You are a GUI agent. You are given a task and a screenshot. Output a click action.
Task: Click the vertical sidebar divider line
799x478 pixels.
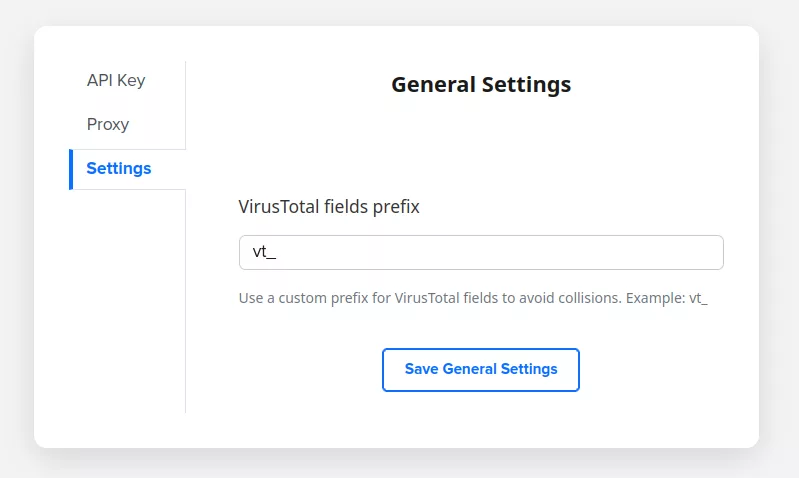[186, 300]
